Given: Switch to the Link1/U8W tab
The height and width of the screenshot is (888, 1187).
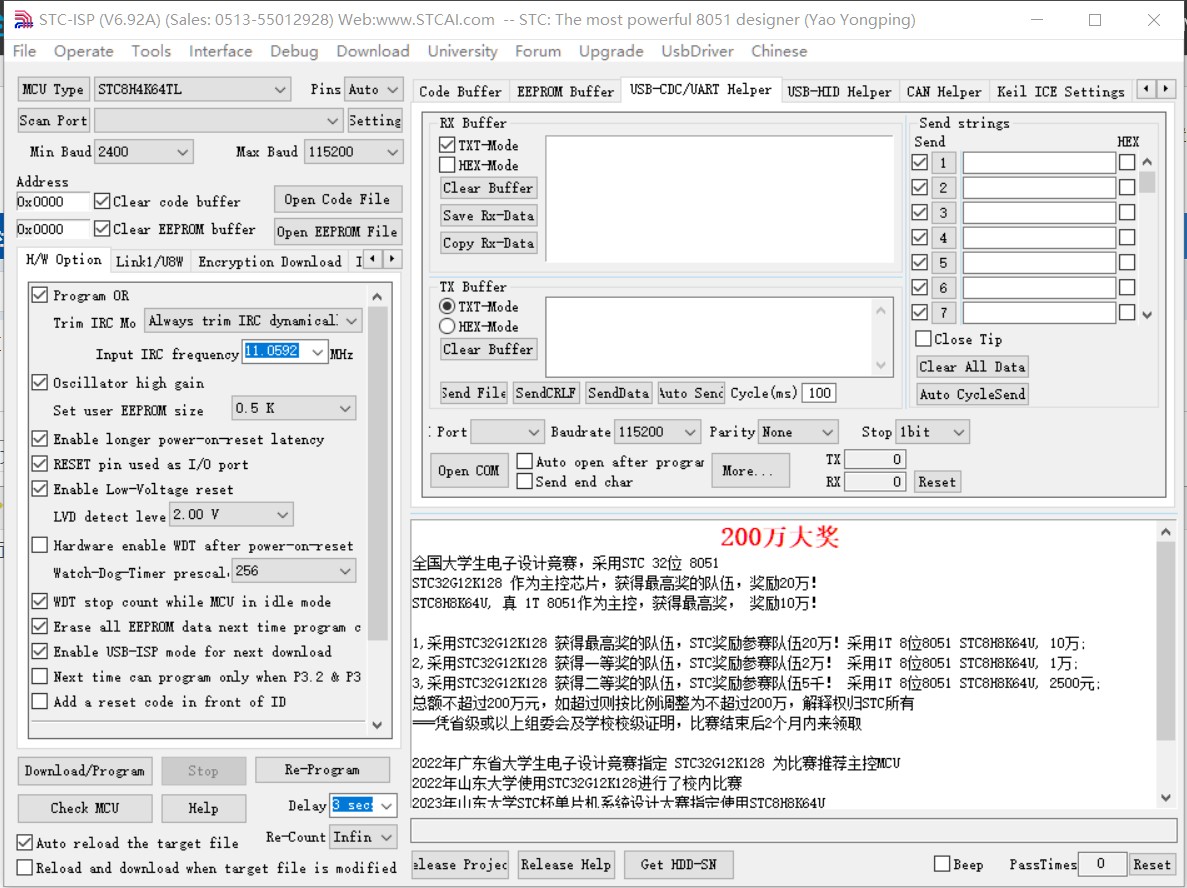Looking at the screenshot, I should pyautogui.click(x=149, y=261).
